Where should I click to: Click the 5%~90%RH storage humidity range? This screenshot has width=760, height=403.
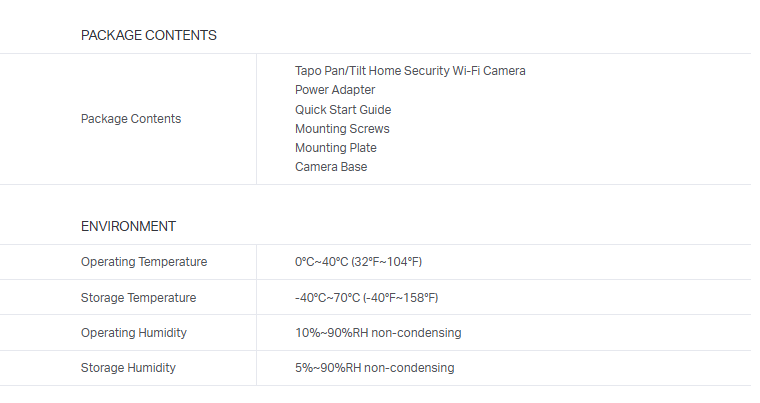coord(328,368)
